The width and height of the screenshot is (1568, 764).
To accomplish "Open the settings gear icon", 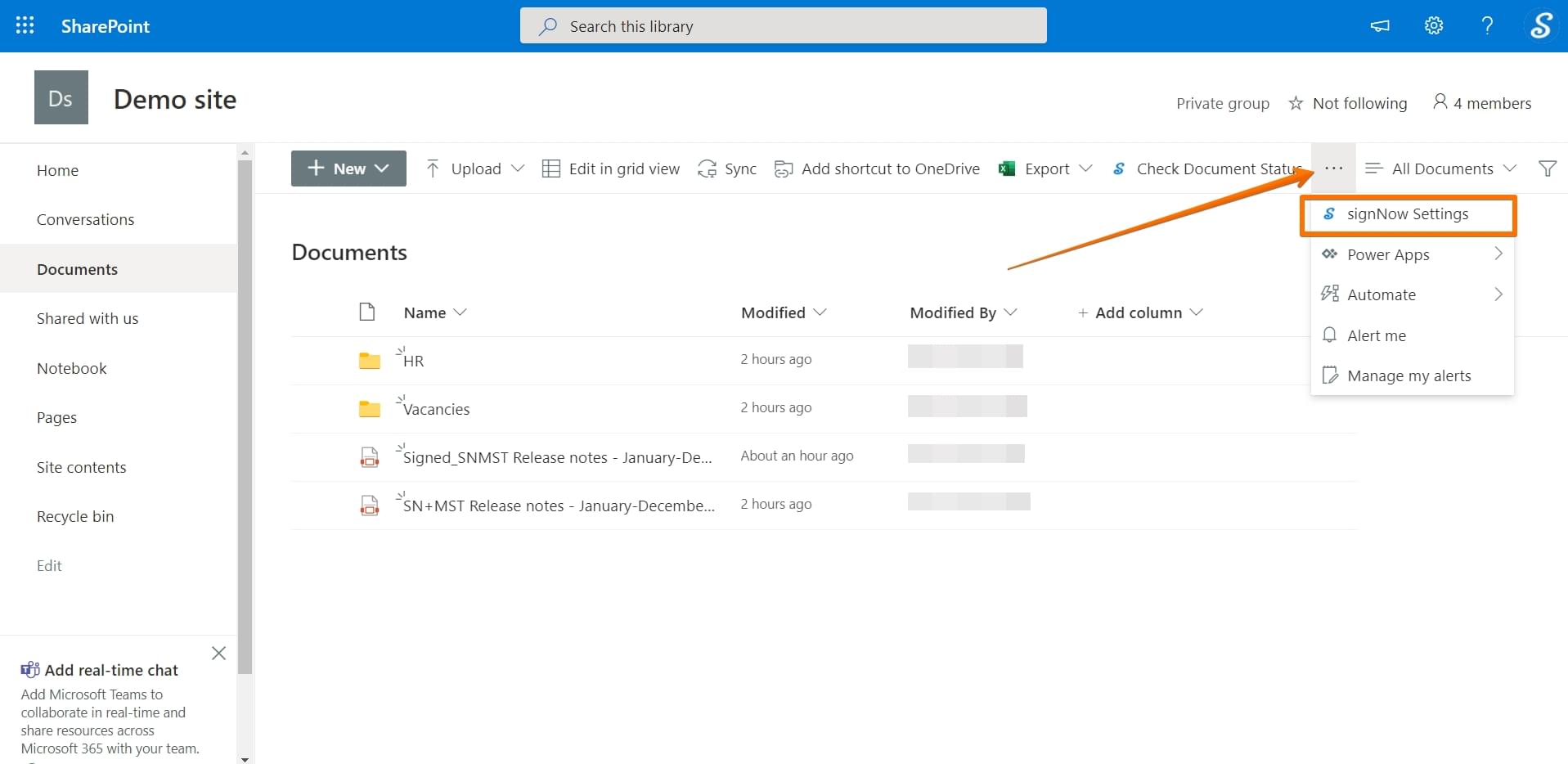I will (1434, 26).
